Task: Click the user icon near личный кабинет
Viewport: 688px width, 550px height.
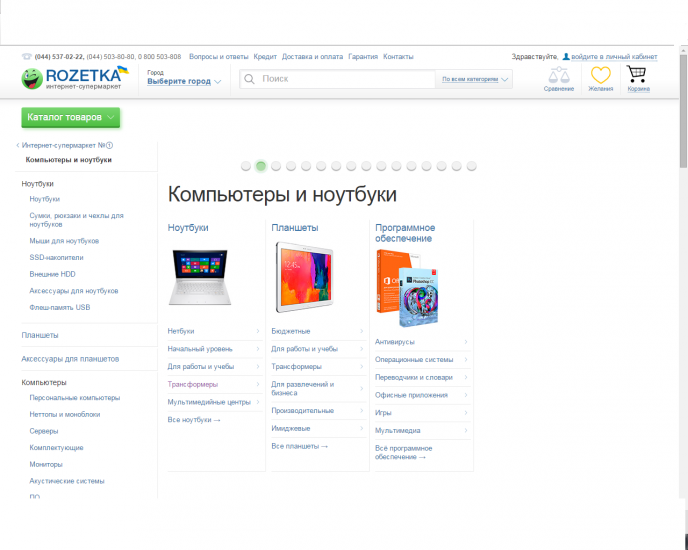Action: click(566, 57)
